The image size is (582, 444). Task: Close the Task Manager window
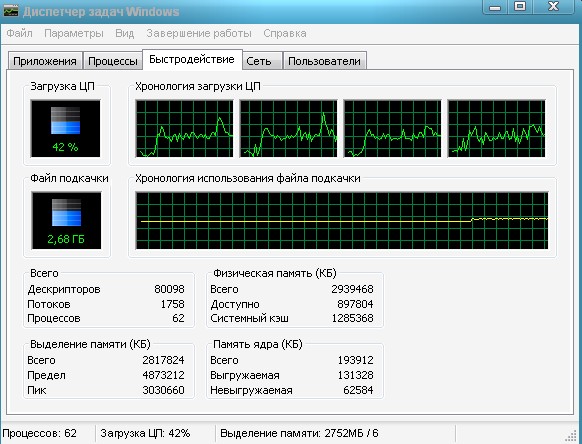[553, 7]
